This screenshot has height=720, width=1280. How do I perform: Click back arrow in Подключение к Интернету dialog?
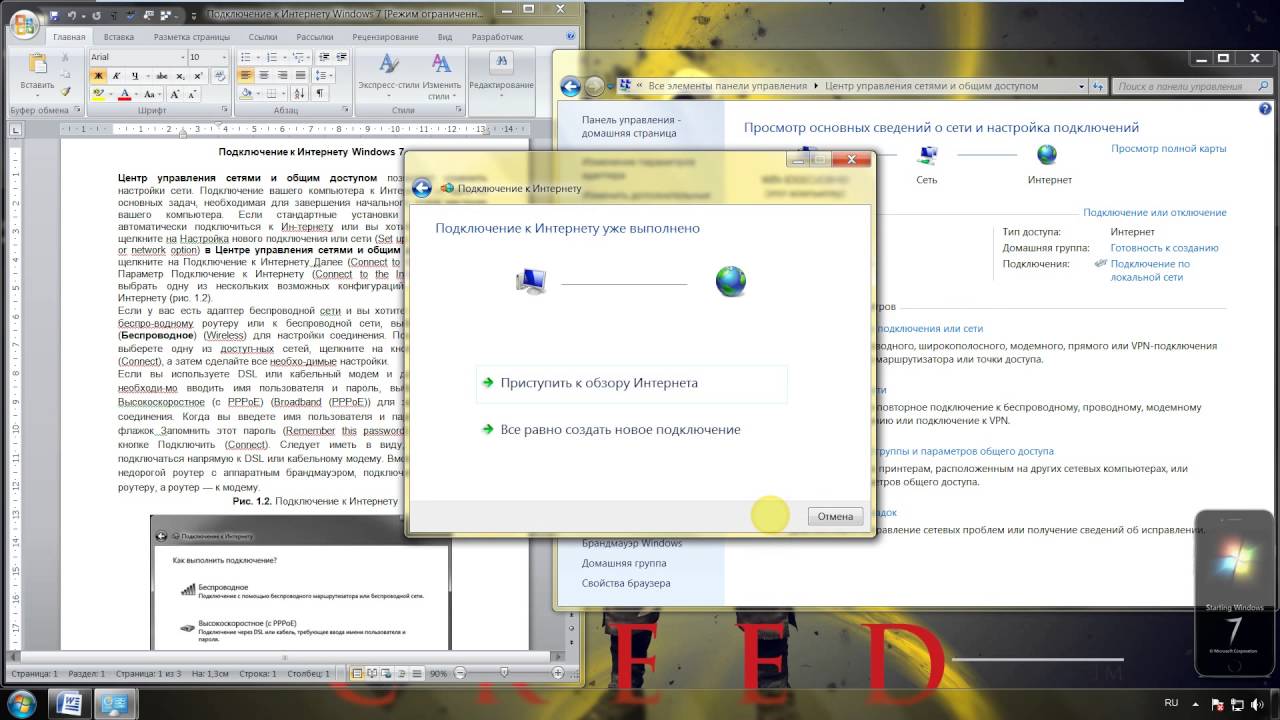click(x=422, y=188)
